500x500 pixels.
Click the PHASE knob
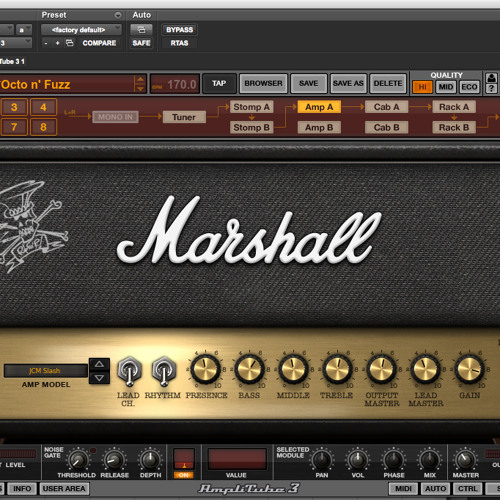[394, 460]
